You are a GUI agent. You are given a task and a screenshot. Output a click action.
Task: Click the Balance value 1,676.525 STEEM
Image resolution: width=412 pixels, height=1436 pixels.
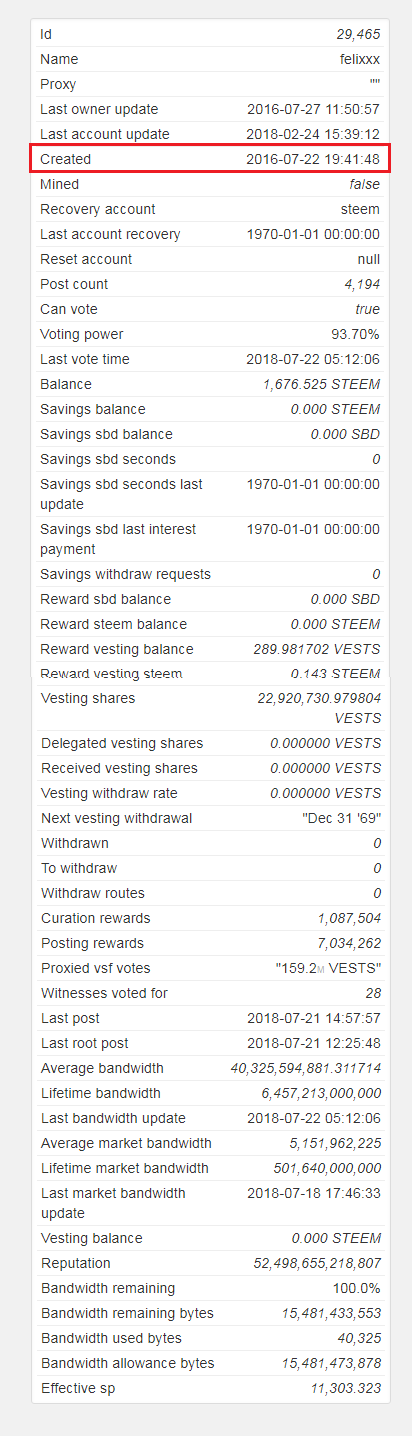click(322, 384)
